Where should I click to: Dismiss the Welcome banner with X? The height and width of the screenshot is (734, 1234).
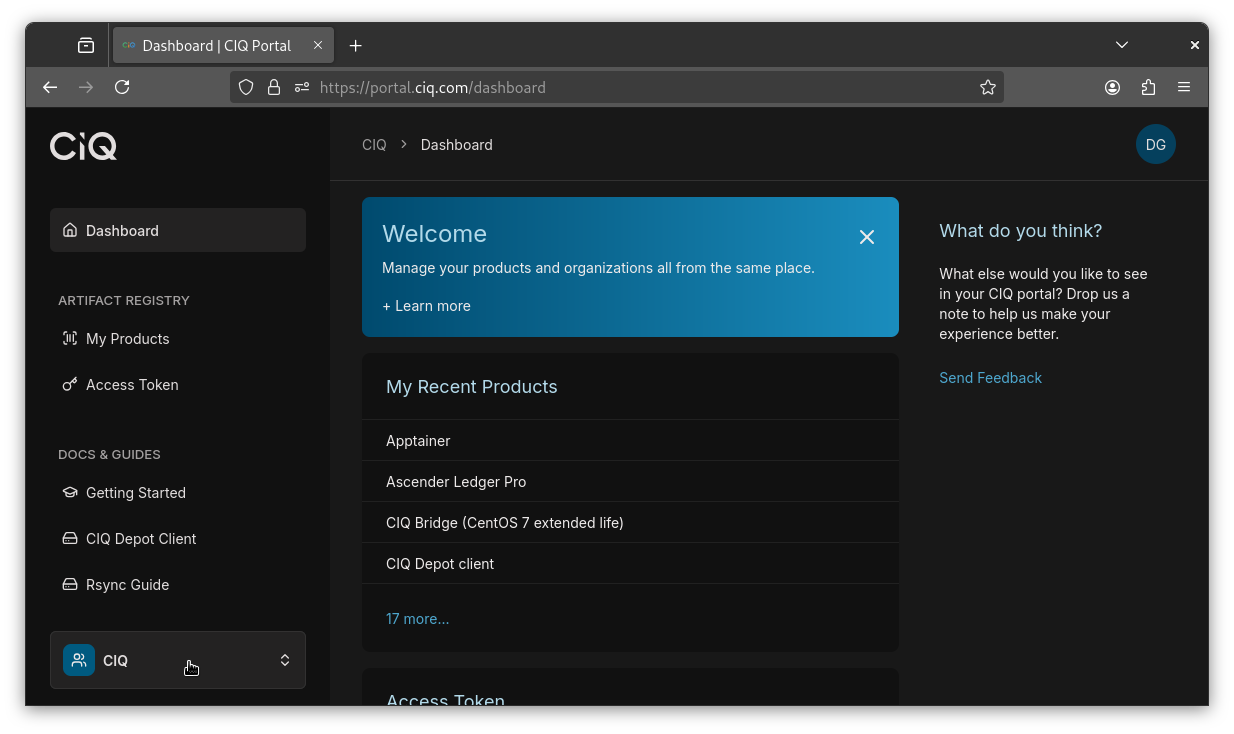(866, 237)
